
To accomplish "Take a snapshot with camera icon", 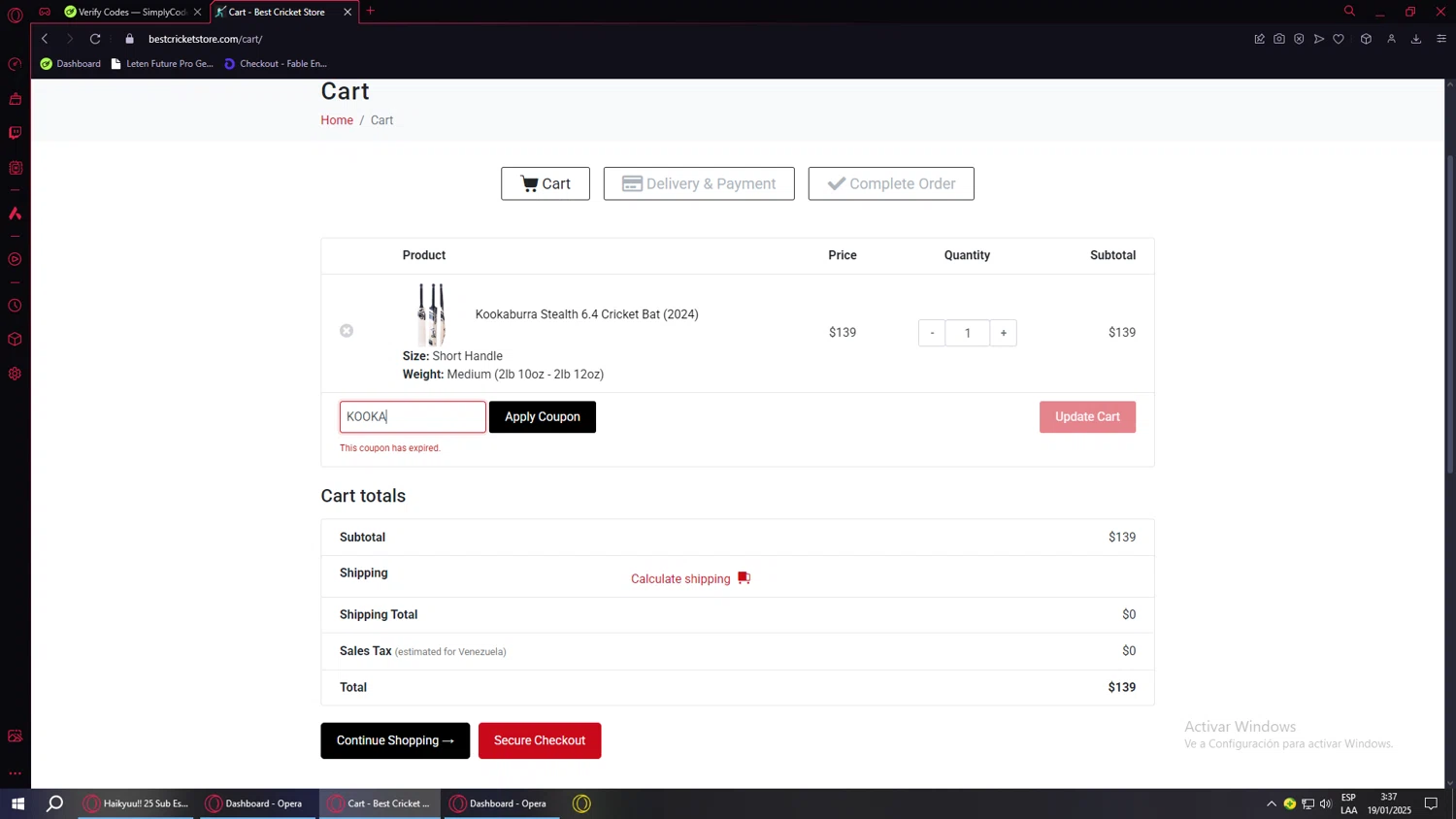I will (1279, 39).
